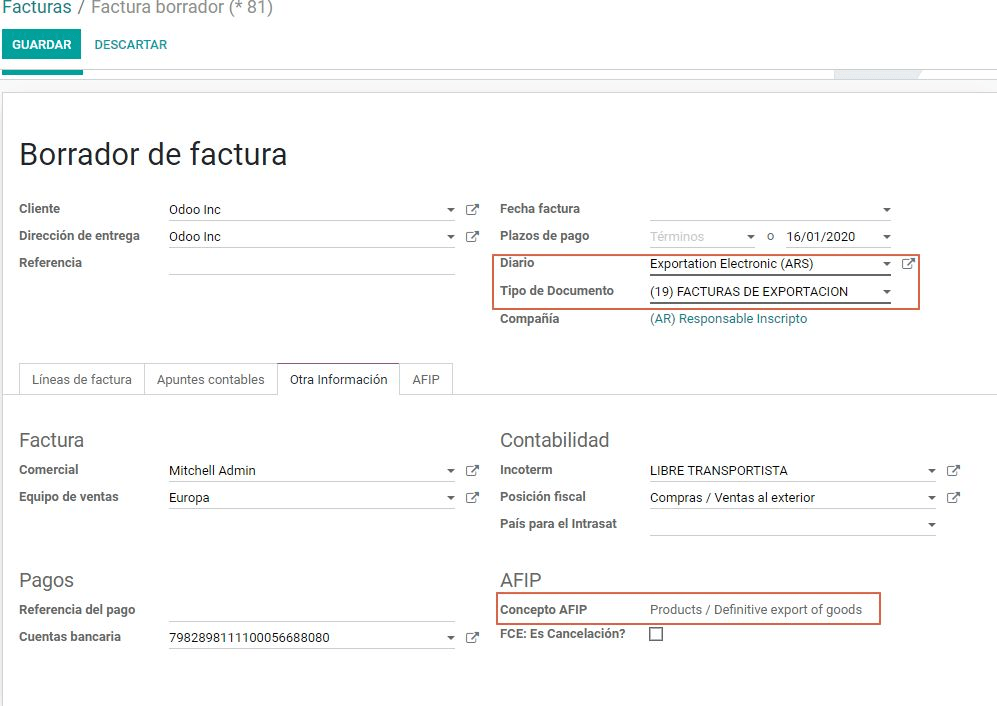Open Diario record via external link icon
Image resolution: width=997 pixels, height=706 pixels.
908,264
